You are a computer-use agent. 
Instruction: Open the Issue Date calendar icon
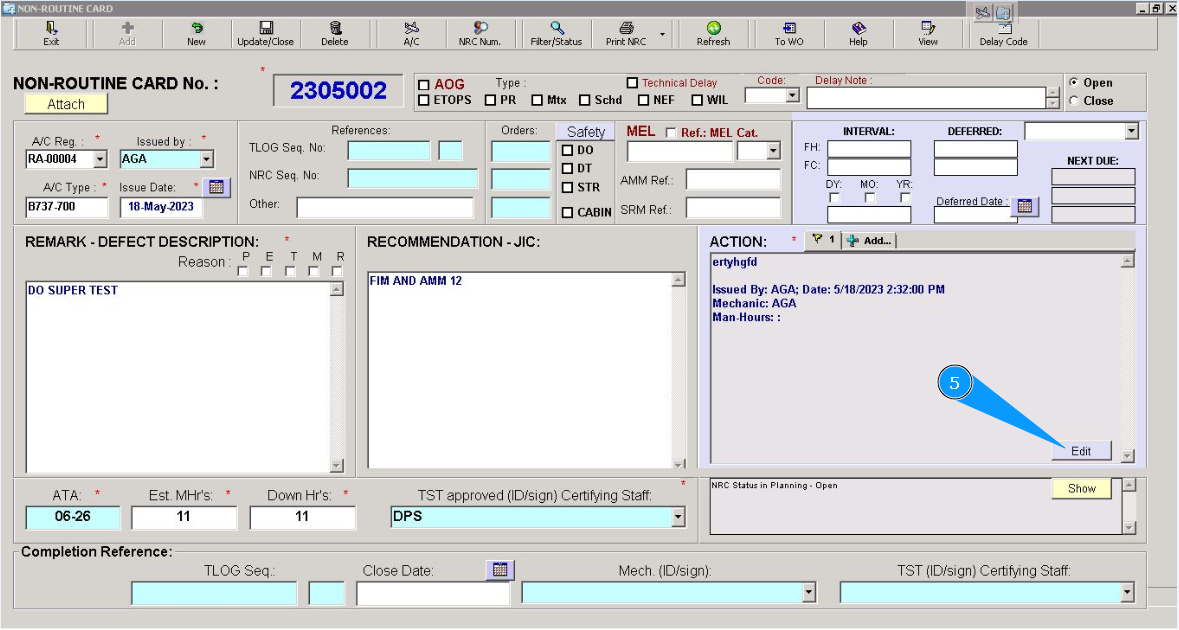coord(217,187)
